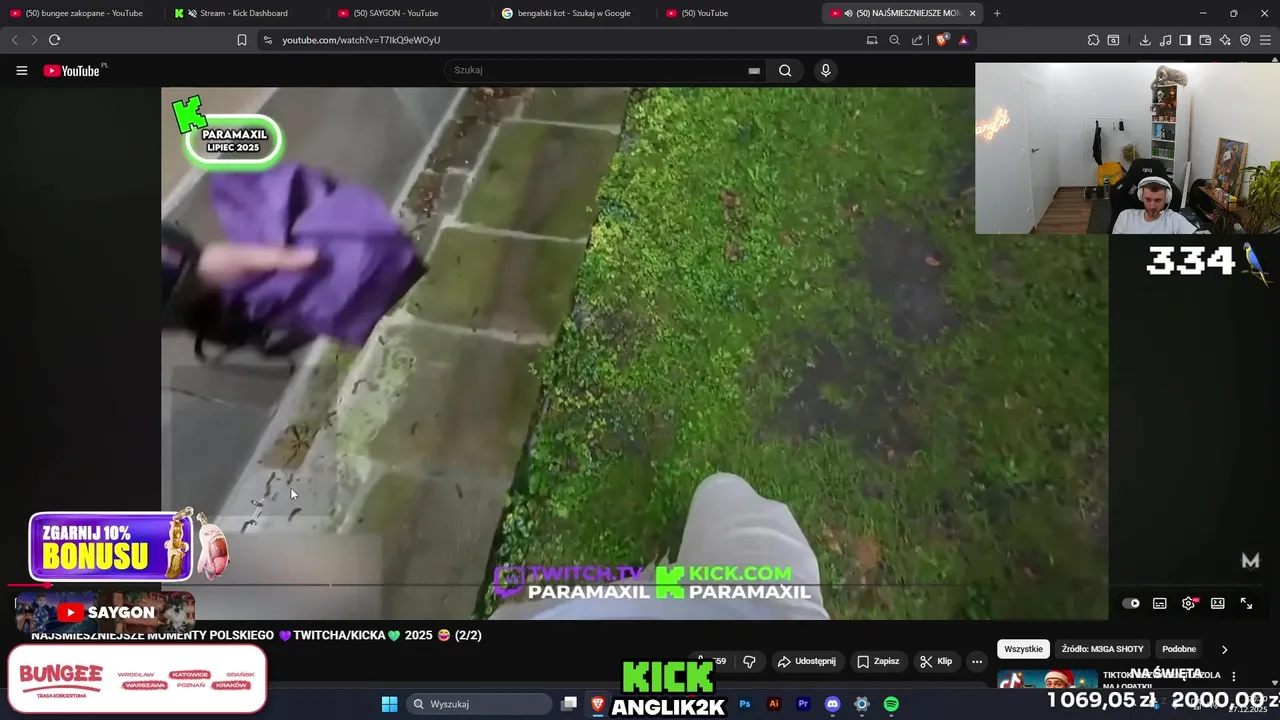Start voice search with the microphone icon
Image resolution: width=1280 pixels, height=720 pixels.
825,70
